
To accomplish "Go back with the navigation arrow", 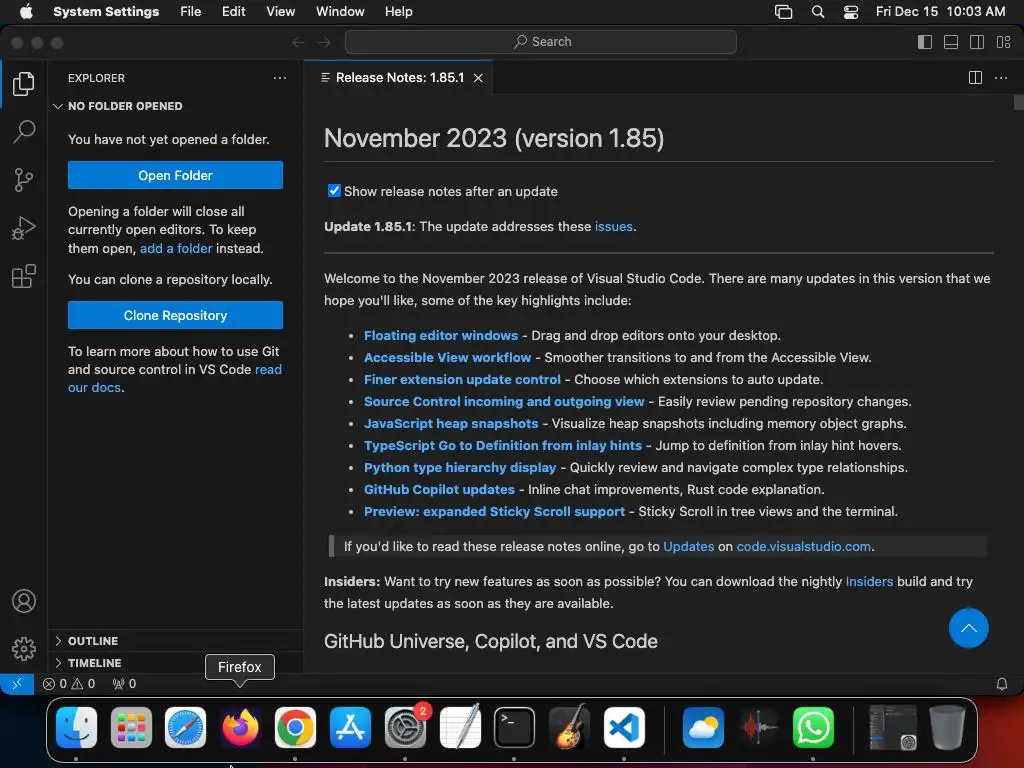I will coord(298,42).
